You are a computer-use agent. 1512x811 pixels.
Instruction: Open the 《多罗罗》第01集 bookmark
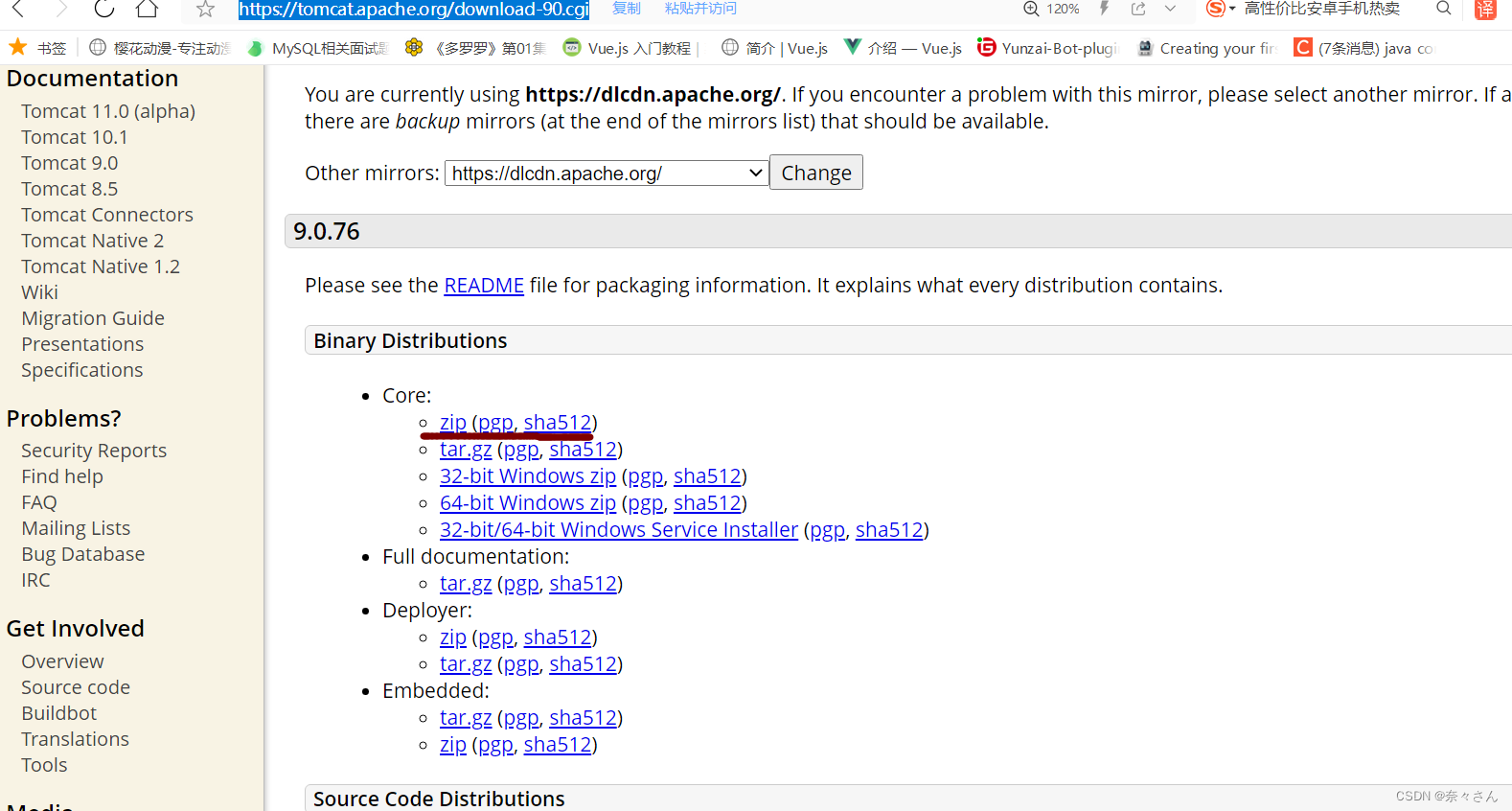475,48
